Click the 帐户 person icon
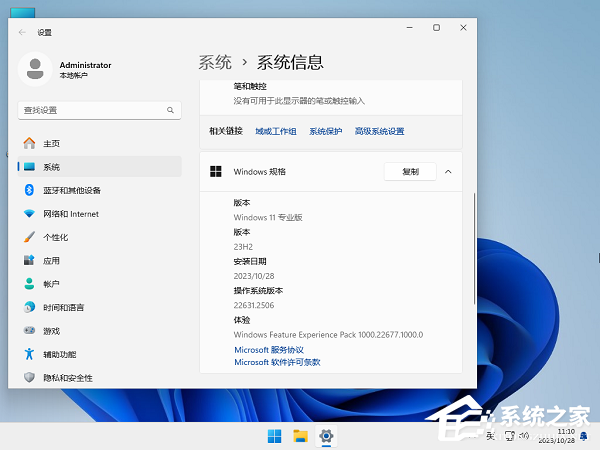This screenshot has height=450, width=600. click(x=29, y=284)
